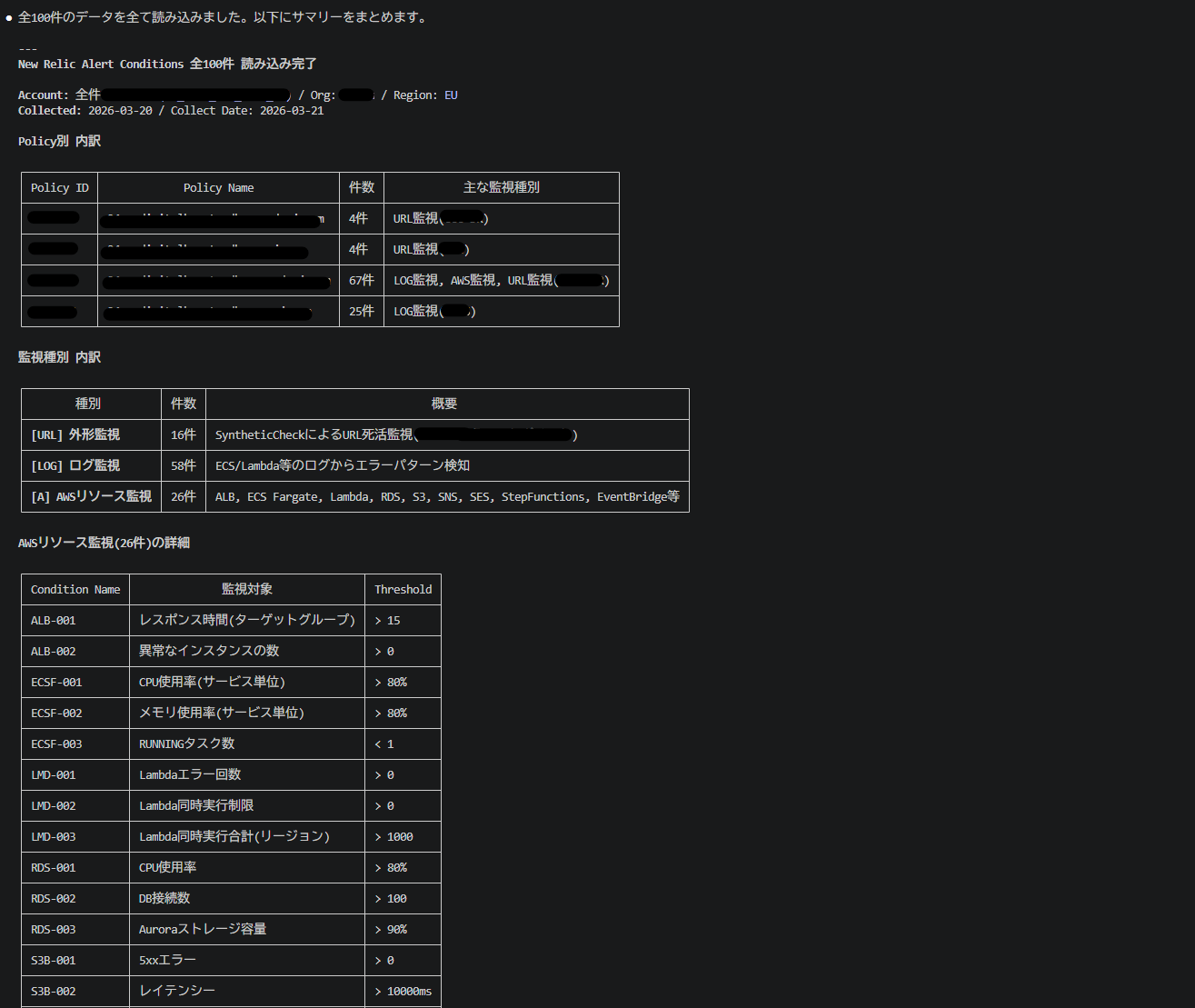Select the 25件 policy count cell
Image resolution: width=1195 pixels, height=1008 pixels.
click(x=361, y=312)
